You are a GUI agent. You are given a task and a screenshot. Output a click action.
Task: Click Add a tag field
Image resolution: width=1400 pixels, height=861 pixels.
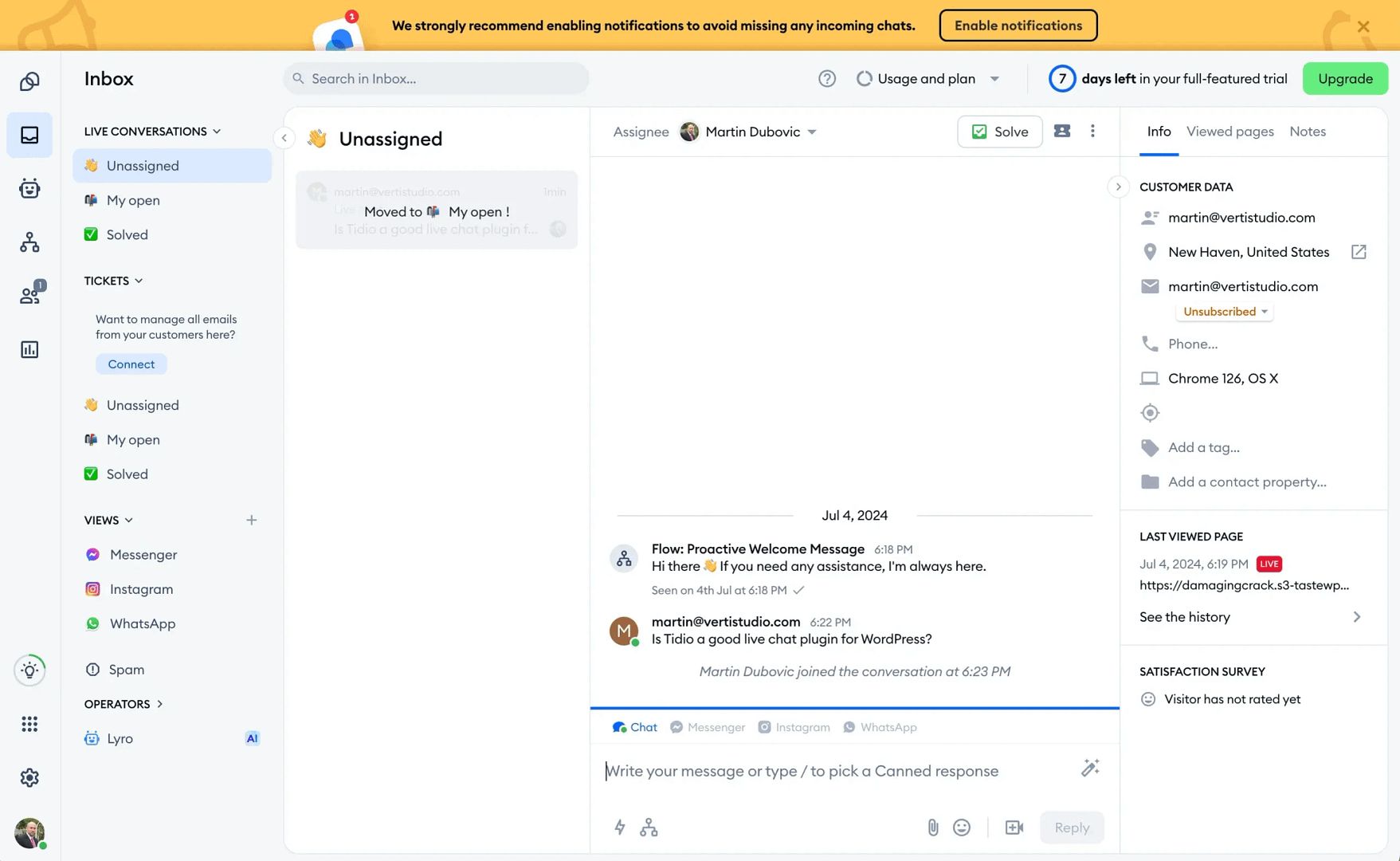pyautogui.click(x=1203, y=447)
